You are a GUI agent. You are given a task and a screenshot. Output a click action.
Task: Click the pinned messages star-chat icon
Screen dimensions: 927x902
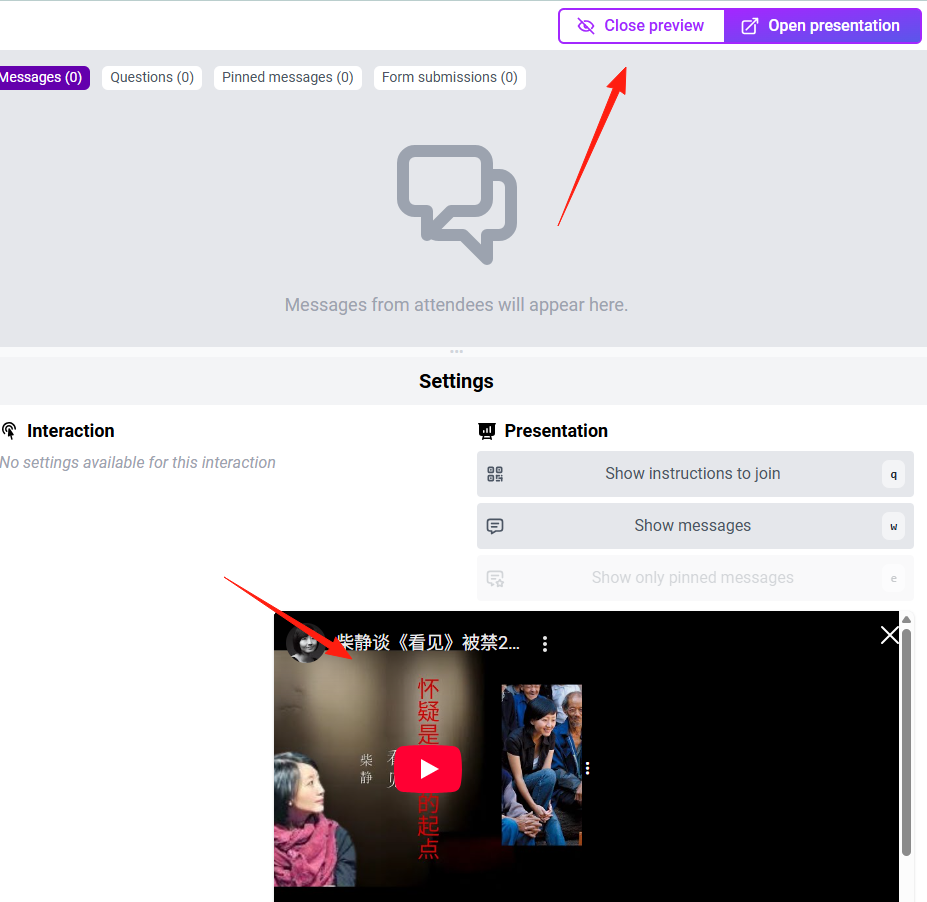pos(495,578)
